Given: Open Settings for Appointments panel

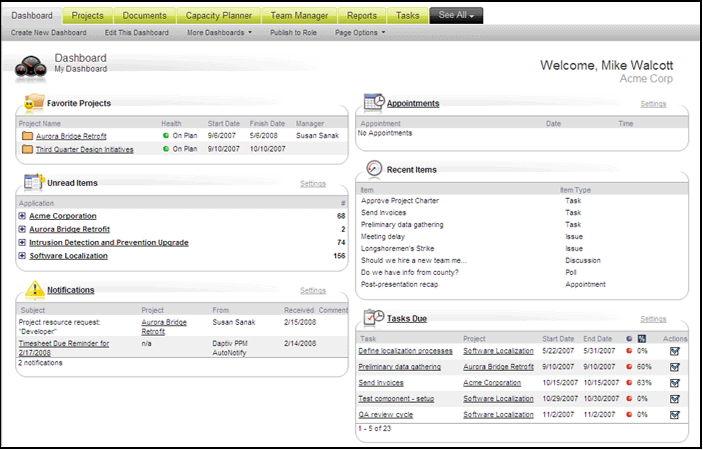Looking at the screenshot, I should click(653, 104).
